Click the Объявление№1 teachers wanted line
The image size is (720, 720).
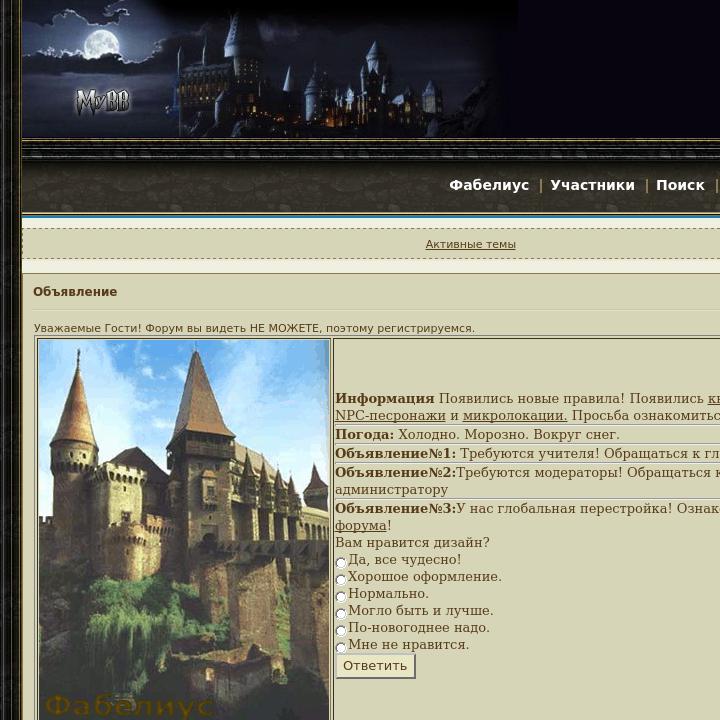point(527,454)
